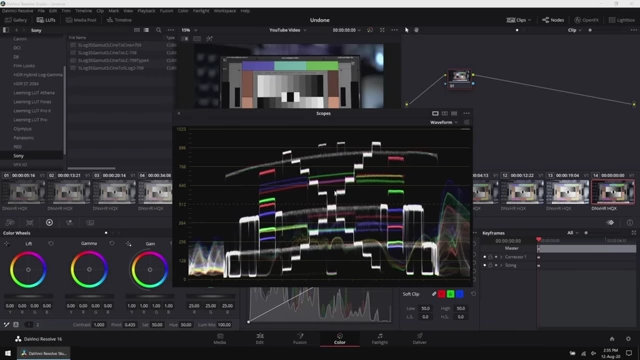
Task: Open the Color menu in the menu bar
Action: coord(183,11)
